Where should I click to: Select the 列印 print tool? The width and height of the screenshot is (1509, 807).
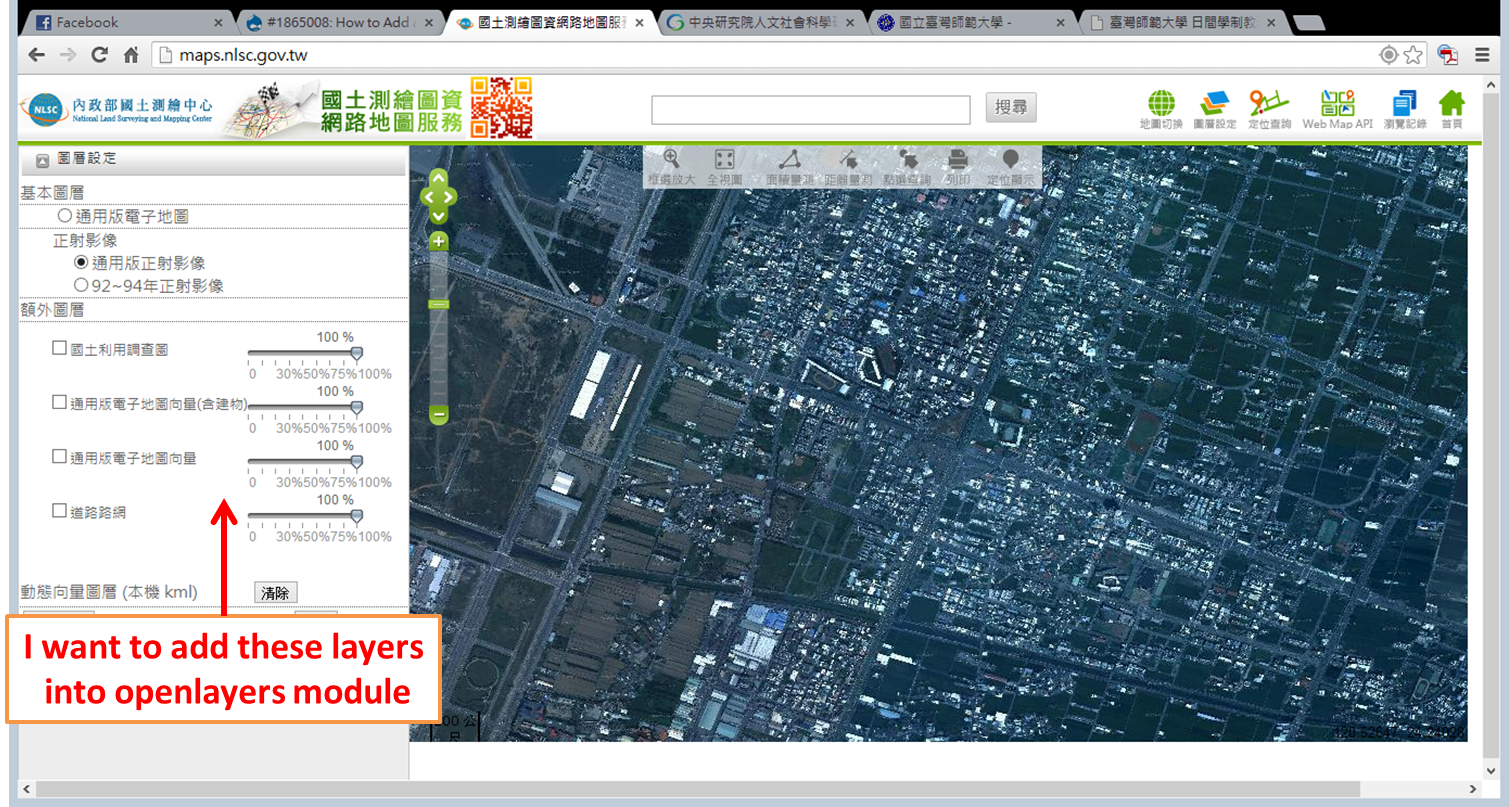point(958,166)
